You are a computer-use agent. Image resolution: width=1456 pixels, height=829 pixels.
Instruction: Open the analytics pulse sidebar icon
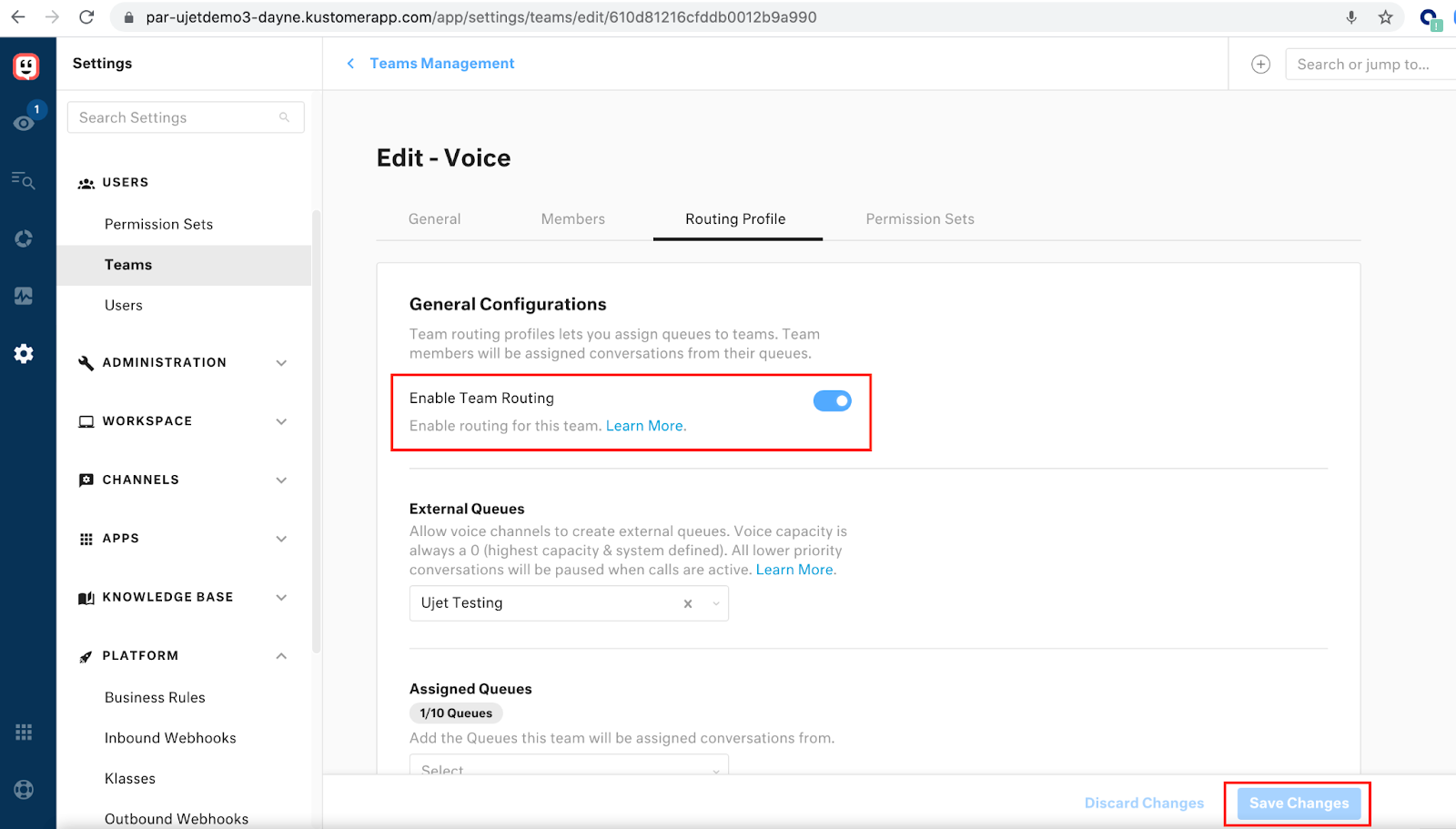click(24, 296)
